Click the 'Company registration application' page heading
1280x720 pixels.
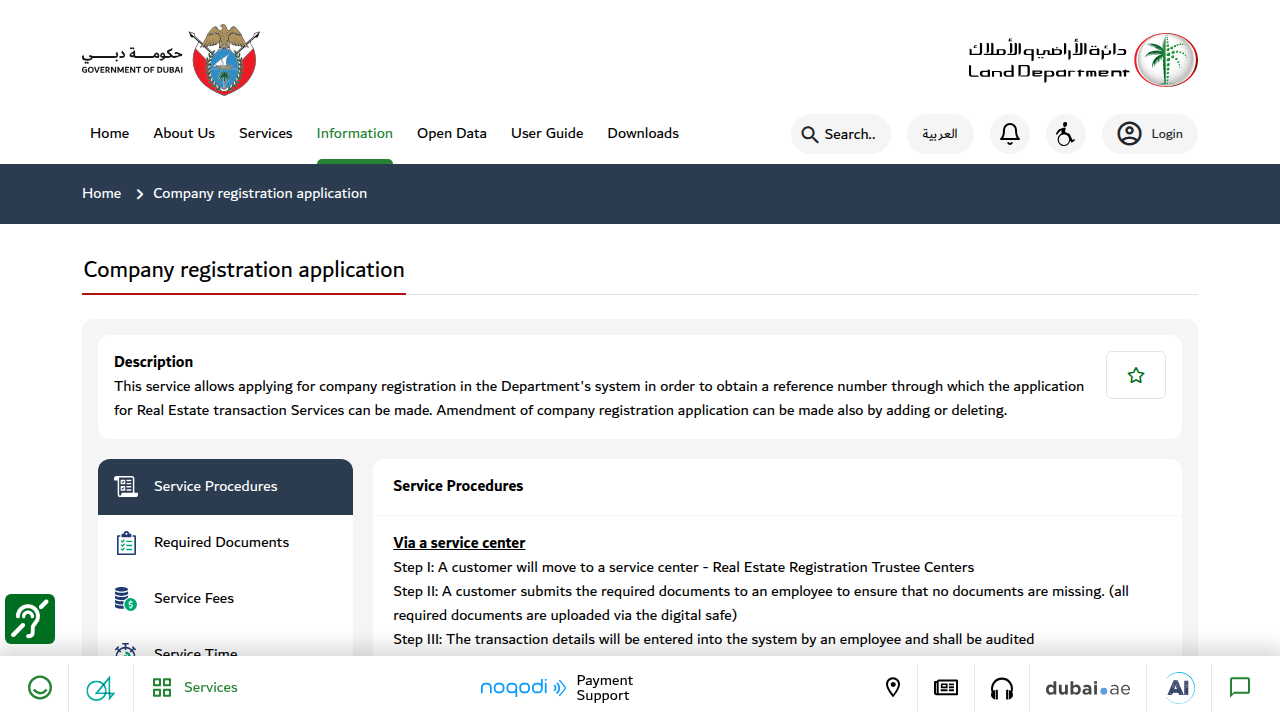244,270
